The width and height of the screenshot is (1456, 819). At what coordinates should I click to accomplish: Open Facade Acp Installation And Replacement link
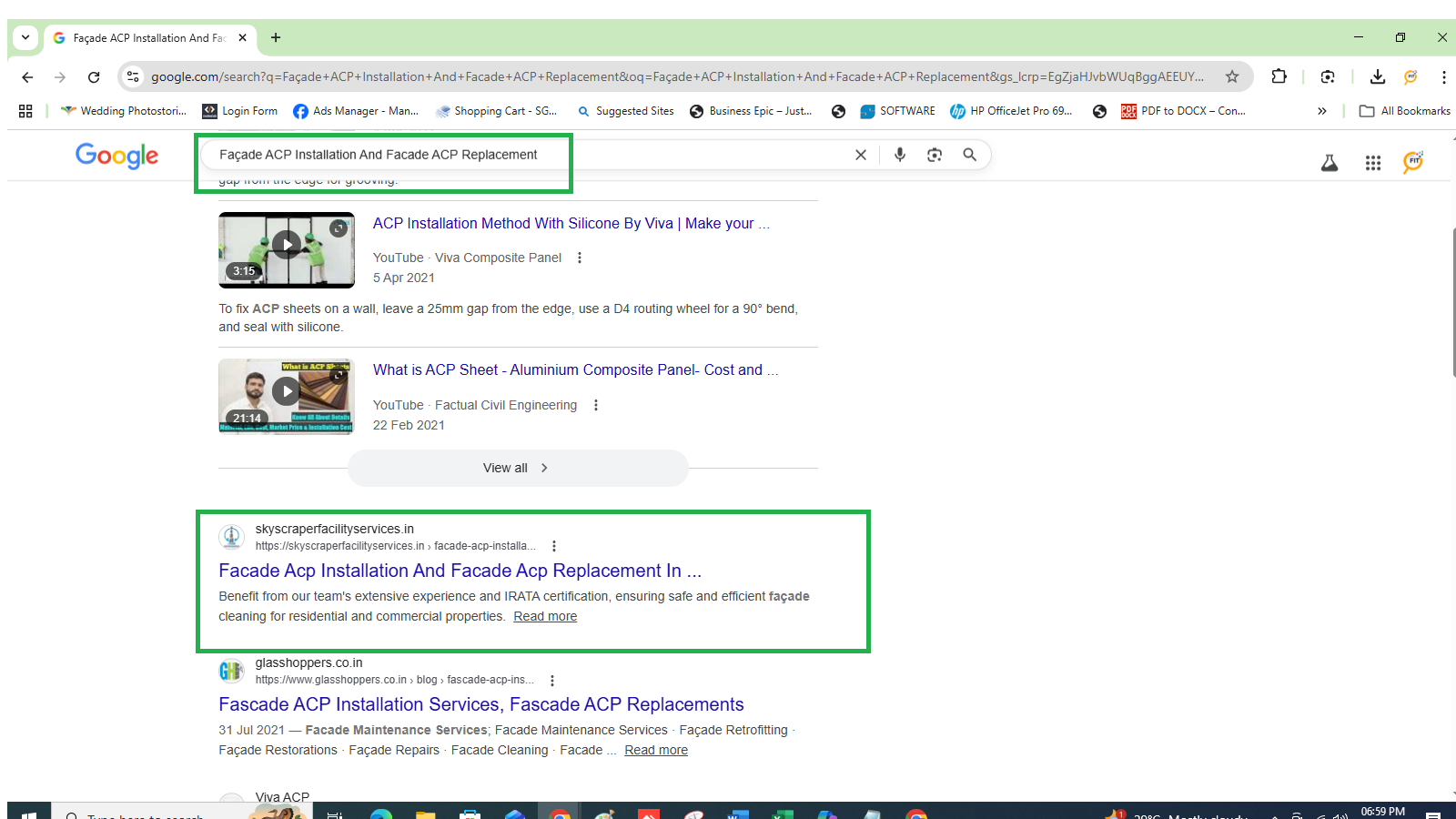tap(460, 571)
